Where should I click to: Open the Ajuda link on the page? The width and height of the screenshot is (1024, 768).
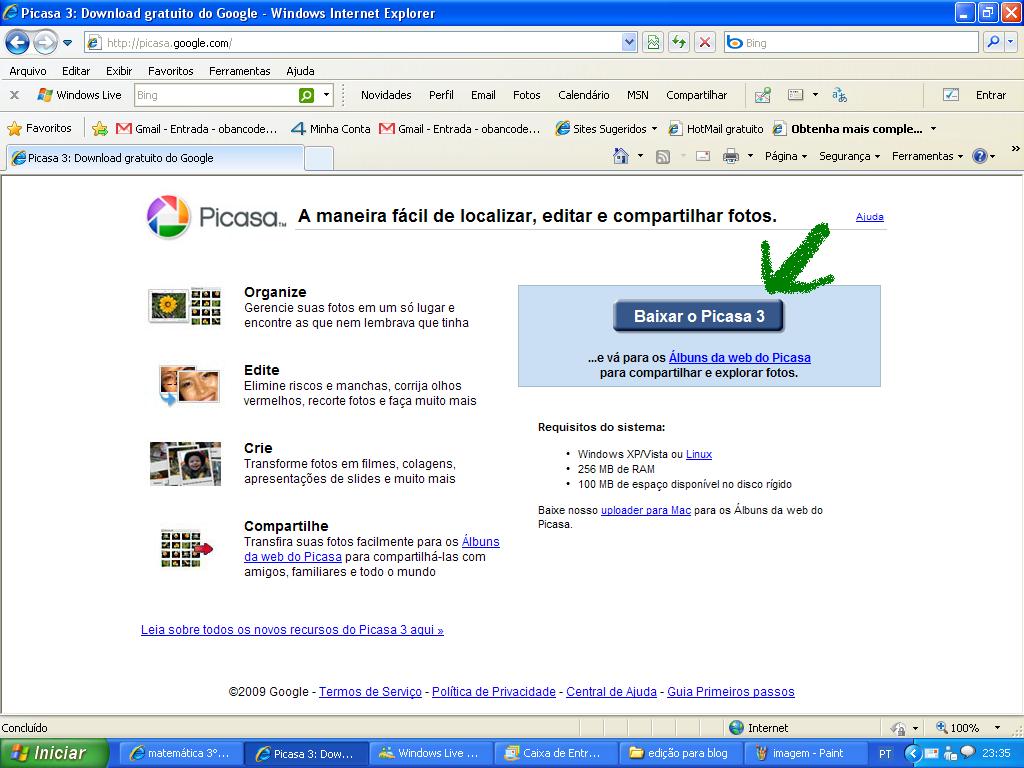[869, 217]
